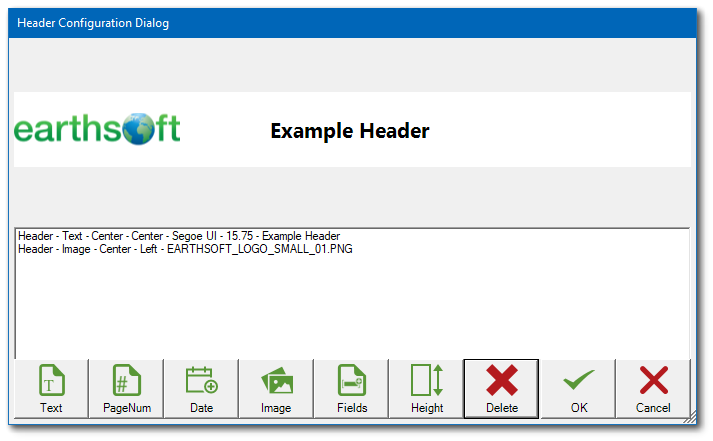713x441 pixels.
Task: Click the Fields document icon
Action: (x=351, y=381)
